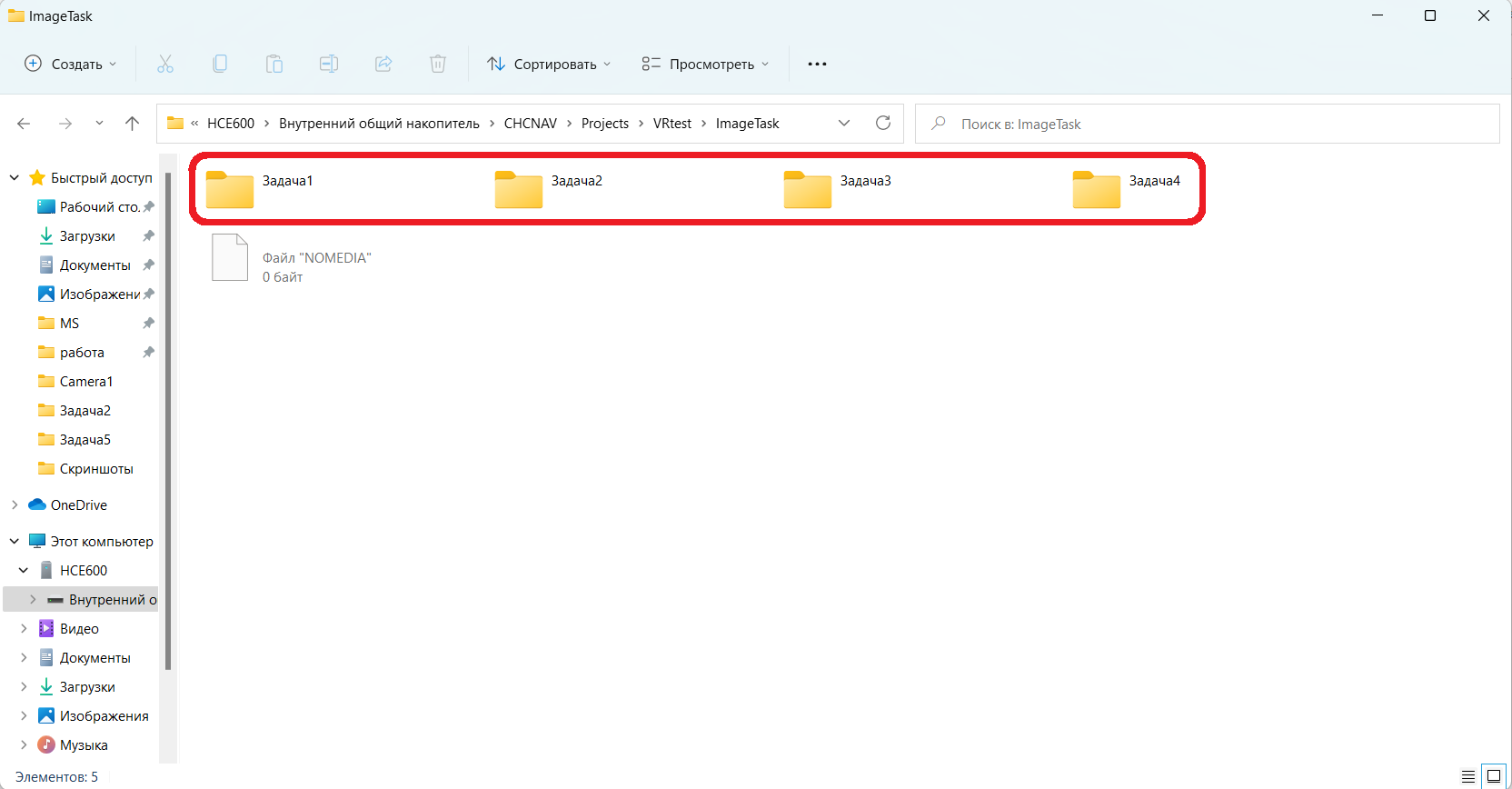Open OneDrive in navigation pane
This screenshot has width=1512, height=789.
(79, 505)
